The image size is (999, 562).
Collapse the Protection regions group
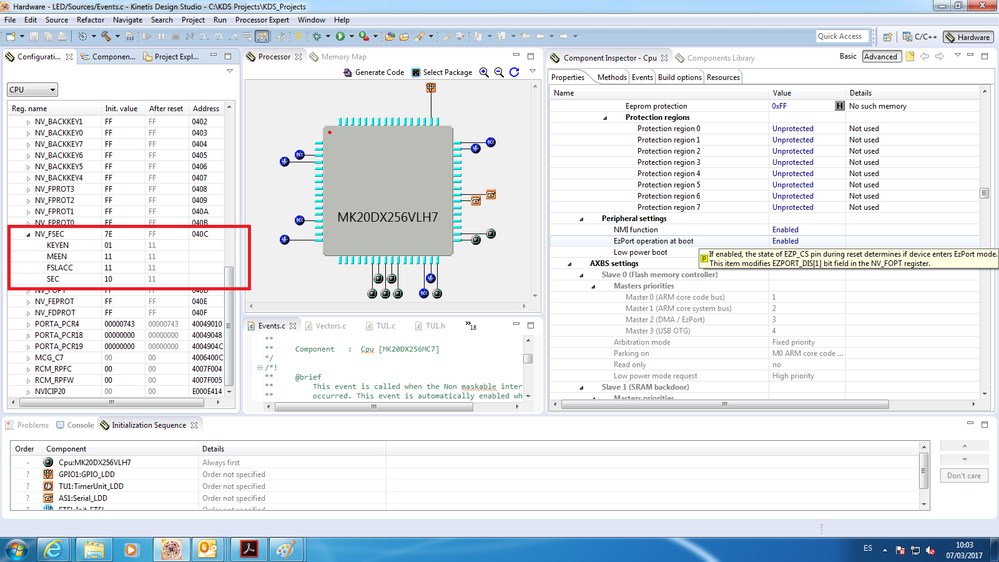(604, 117)
